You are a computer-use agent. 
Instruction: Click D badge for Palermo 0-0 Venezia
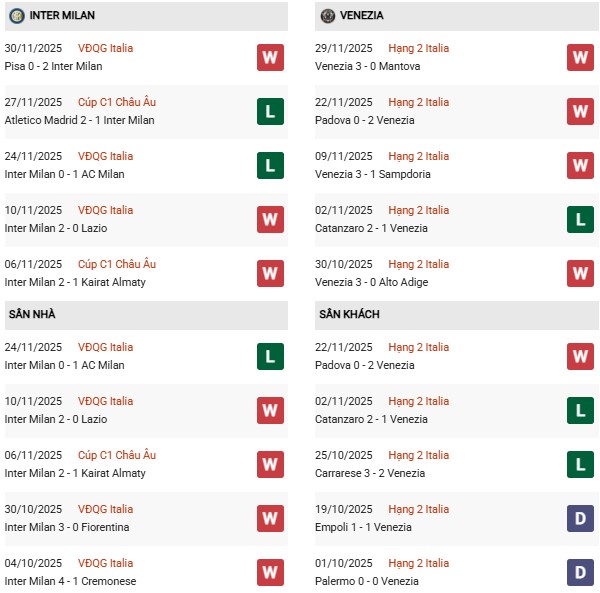point(580,572)
